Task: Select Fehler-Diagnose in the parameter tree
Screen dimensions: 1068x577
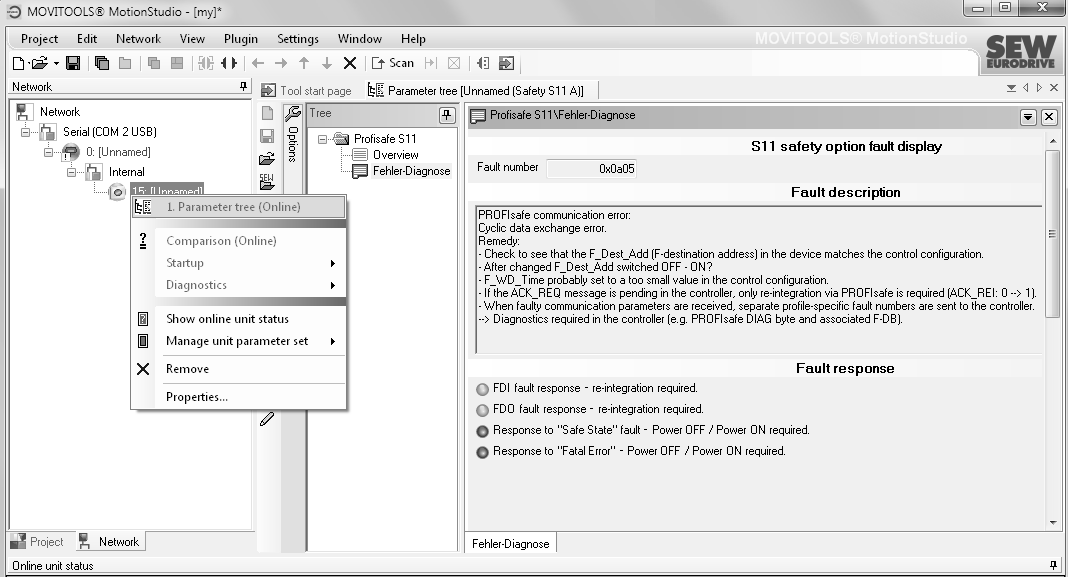Action: 411,171
